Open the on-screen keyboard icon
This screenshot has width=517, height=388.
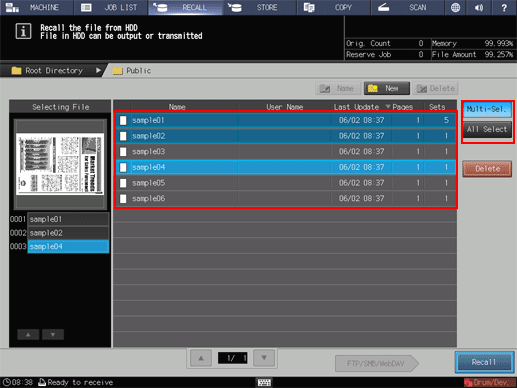click(x=264, y=383)
